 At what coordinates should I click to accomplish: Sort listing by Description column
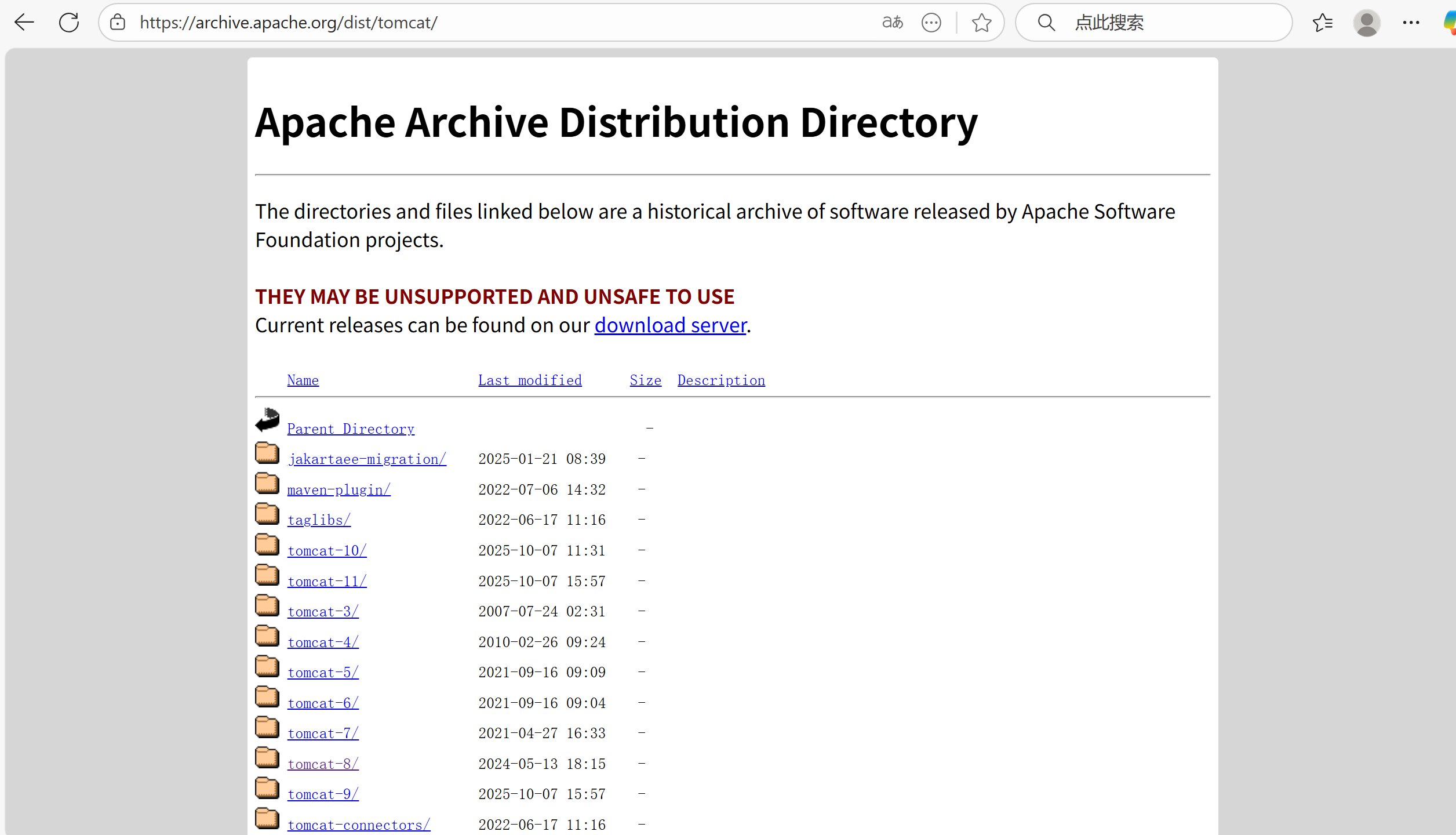pyautogui.click(x=720, y=380)
